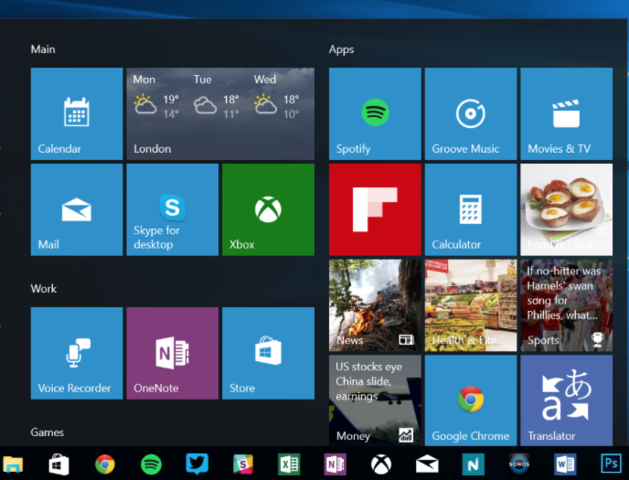
Task: Launch the Mail tile
Action: point(77,209)
